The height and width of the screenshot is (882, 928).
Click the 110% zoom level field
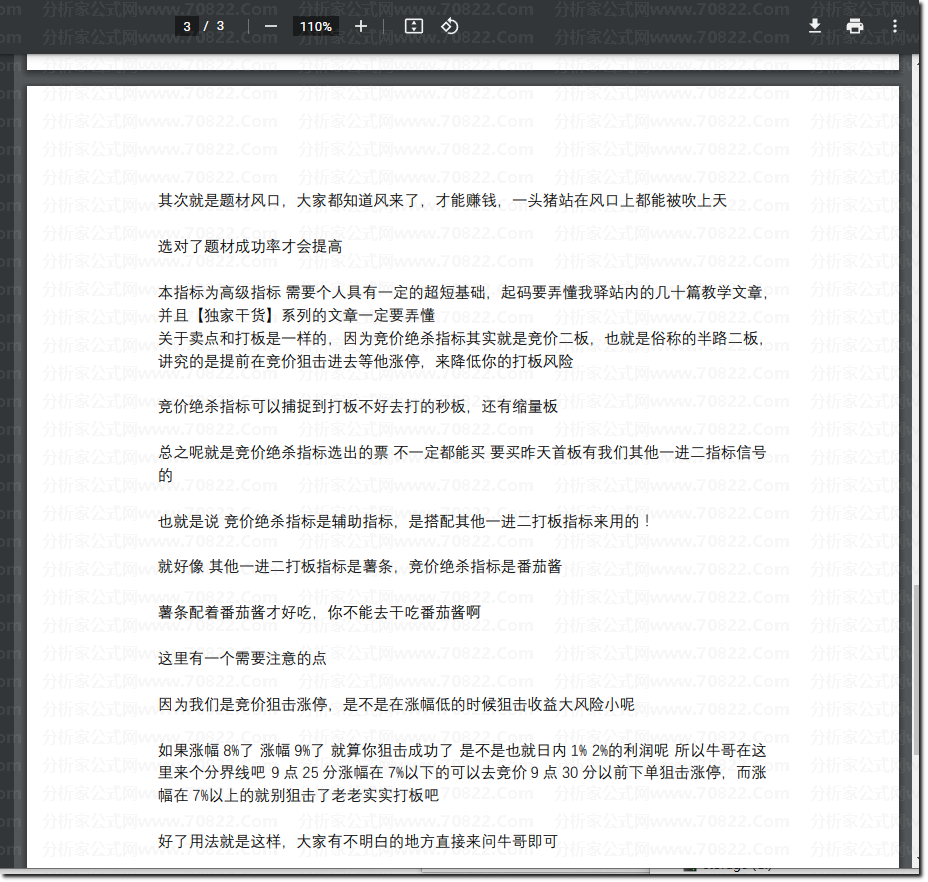click(x=316, y=26)
